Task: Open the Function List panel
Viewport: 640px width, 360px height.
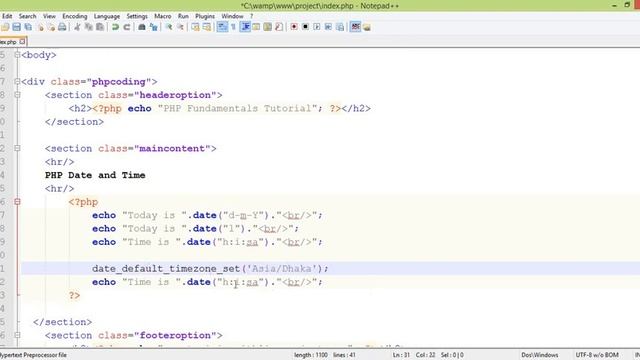Action: (x=279, y=27)
